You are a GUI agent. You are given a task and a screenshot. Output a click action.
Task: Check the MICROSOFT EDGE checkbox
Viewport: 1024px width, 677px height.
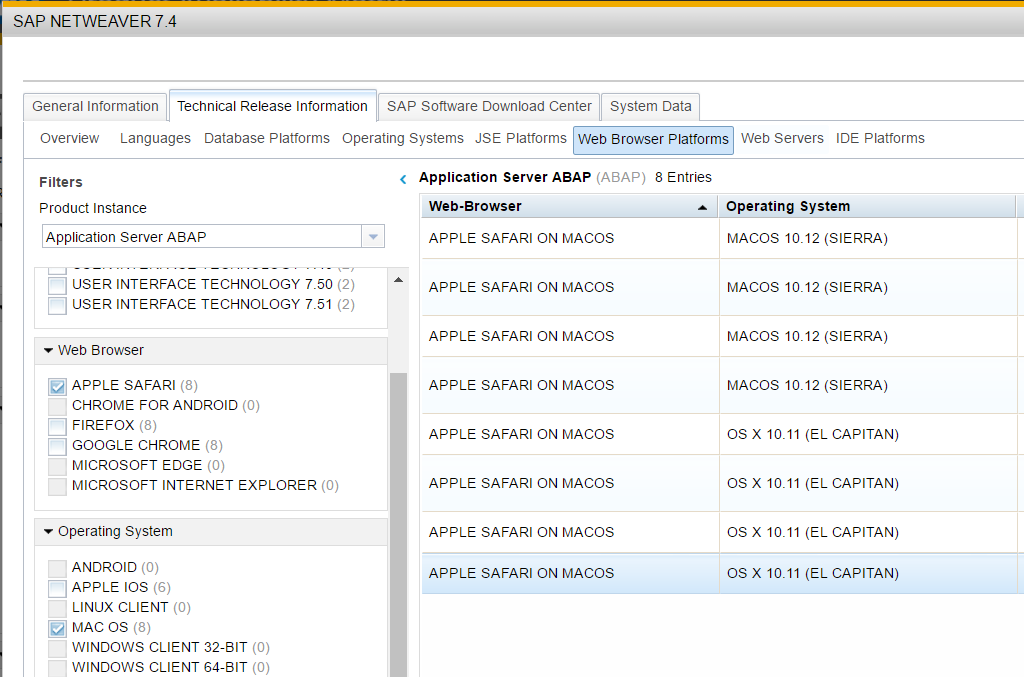57,466
